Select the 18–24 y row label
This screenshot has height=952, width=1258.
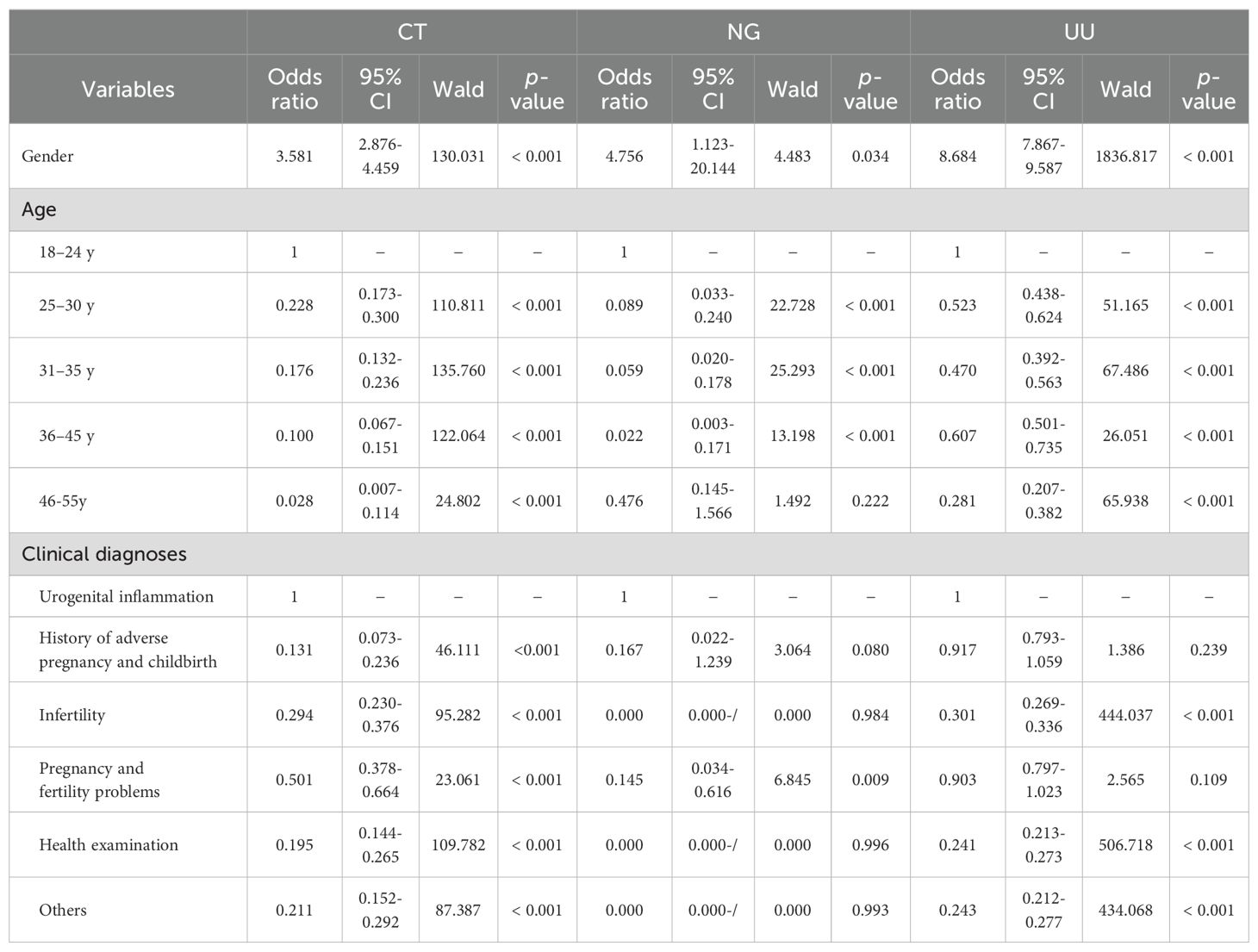tap(66, 252)
